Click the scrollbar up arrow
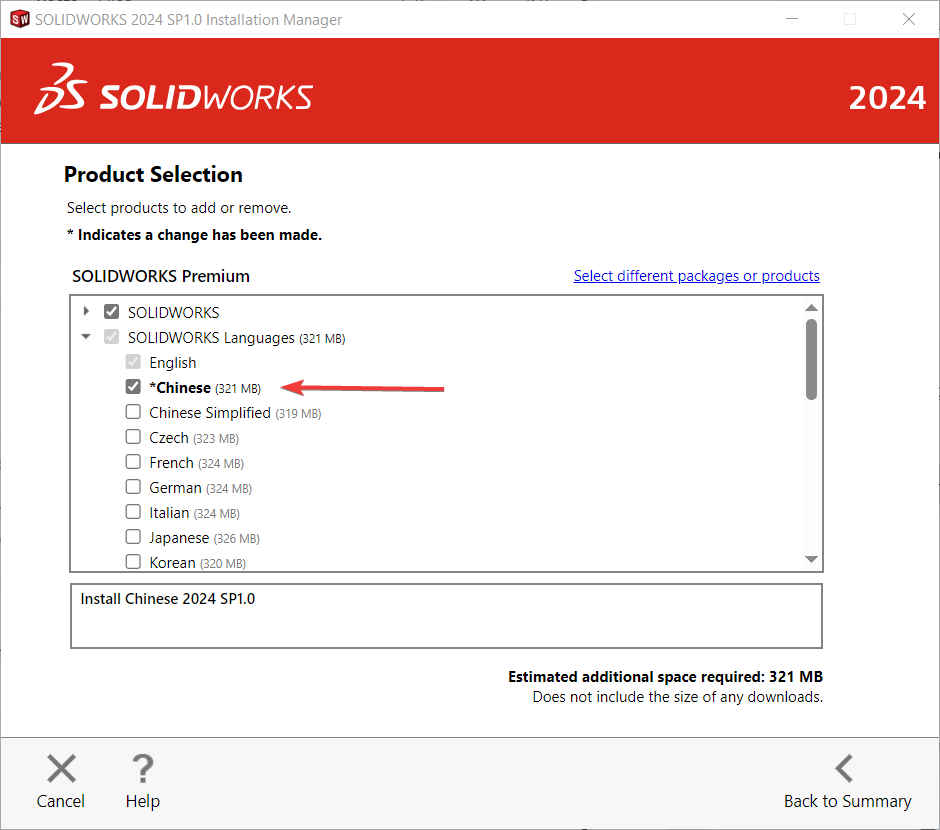Viewport: 940px width, 830px height. (x=811, y=307)
